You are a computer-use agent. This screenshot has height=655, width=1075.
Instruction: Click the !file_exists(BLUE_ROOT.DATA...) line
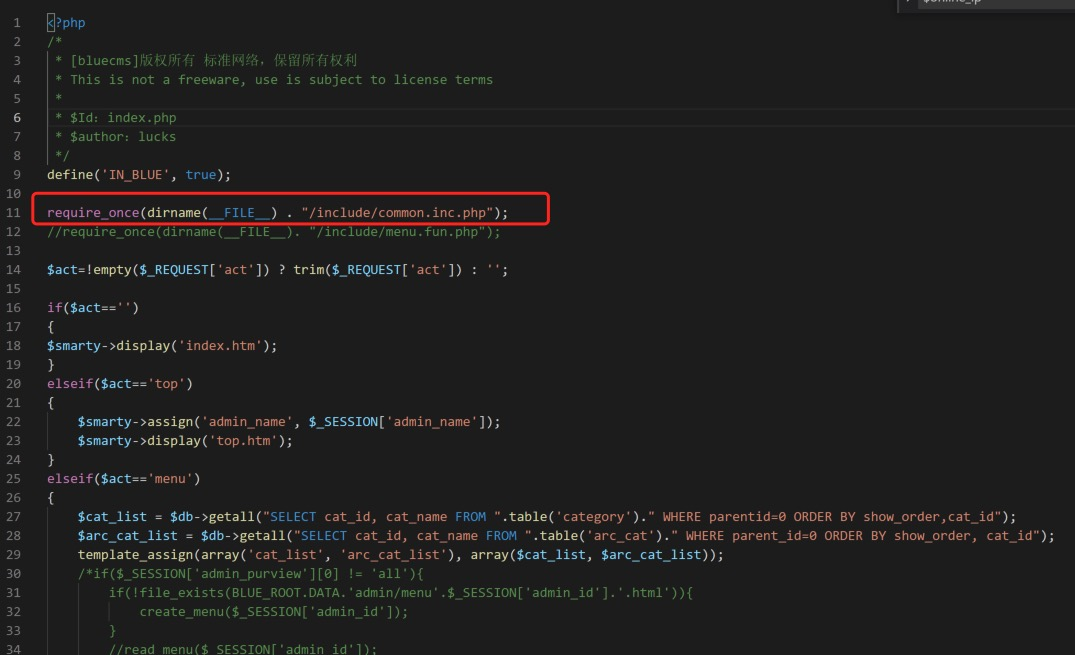tap(400, 593)
